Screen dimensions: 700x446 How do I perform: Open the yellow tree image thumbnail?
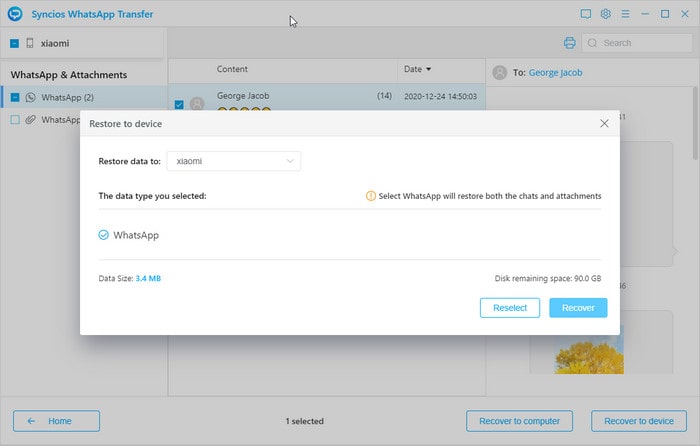[x=589, y=350]
